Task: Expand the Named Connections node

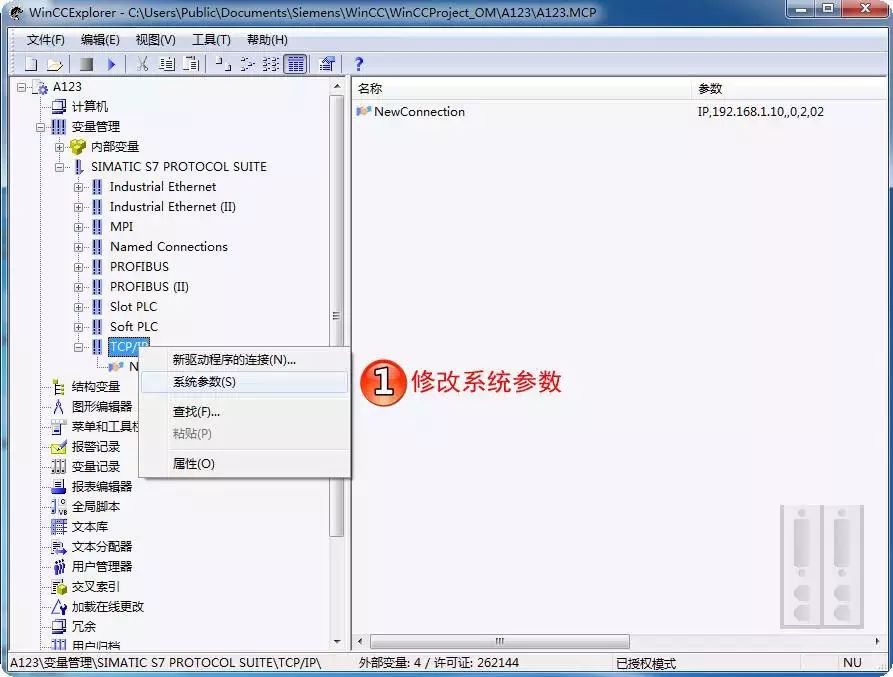Action: (x=79, y=247)
